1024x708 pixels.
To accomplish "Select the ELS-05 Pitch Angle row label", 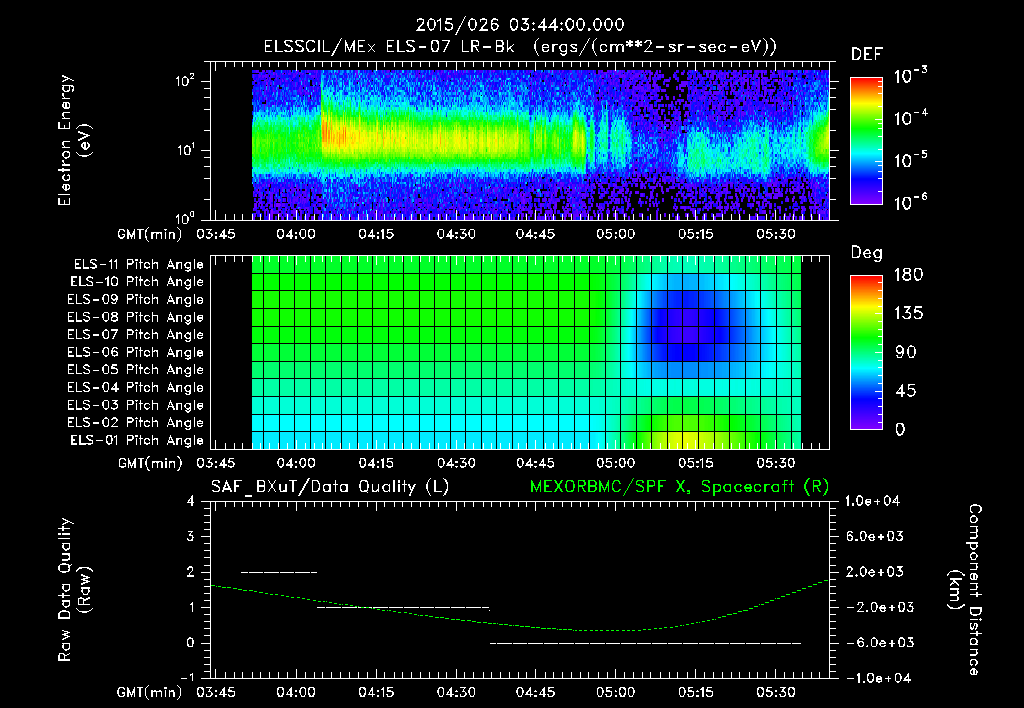I will click(136, 370).
